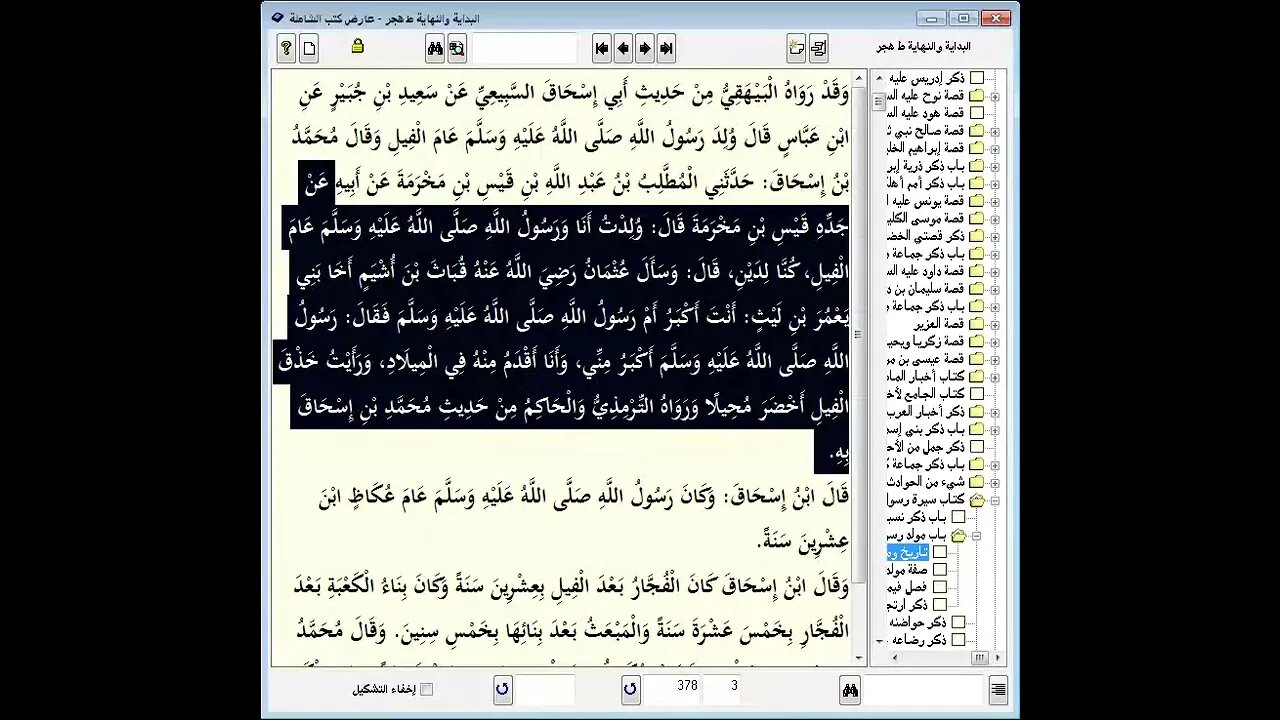The width and height of the screenshot is (1280, 720).
Task: Expand the ذكر أخبار العرب node
Action: (x=995, y=411)
